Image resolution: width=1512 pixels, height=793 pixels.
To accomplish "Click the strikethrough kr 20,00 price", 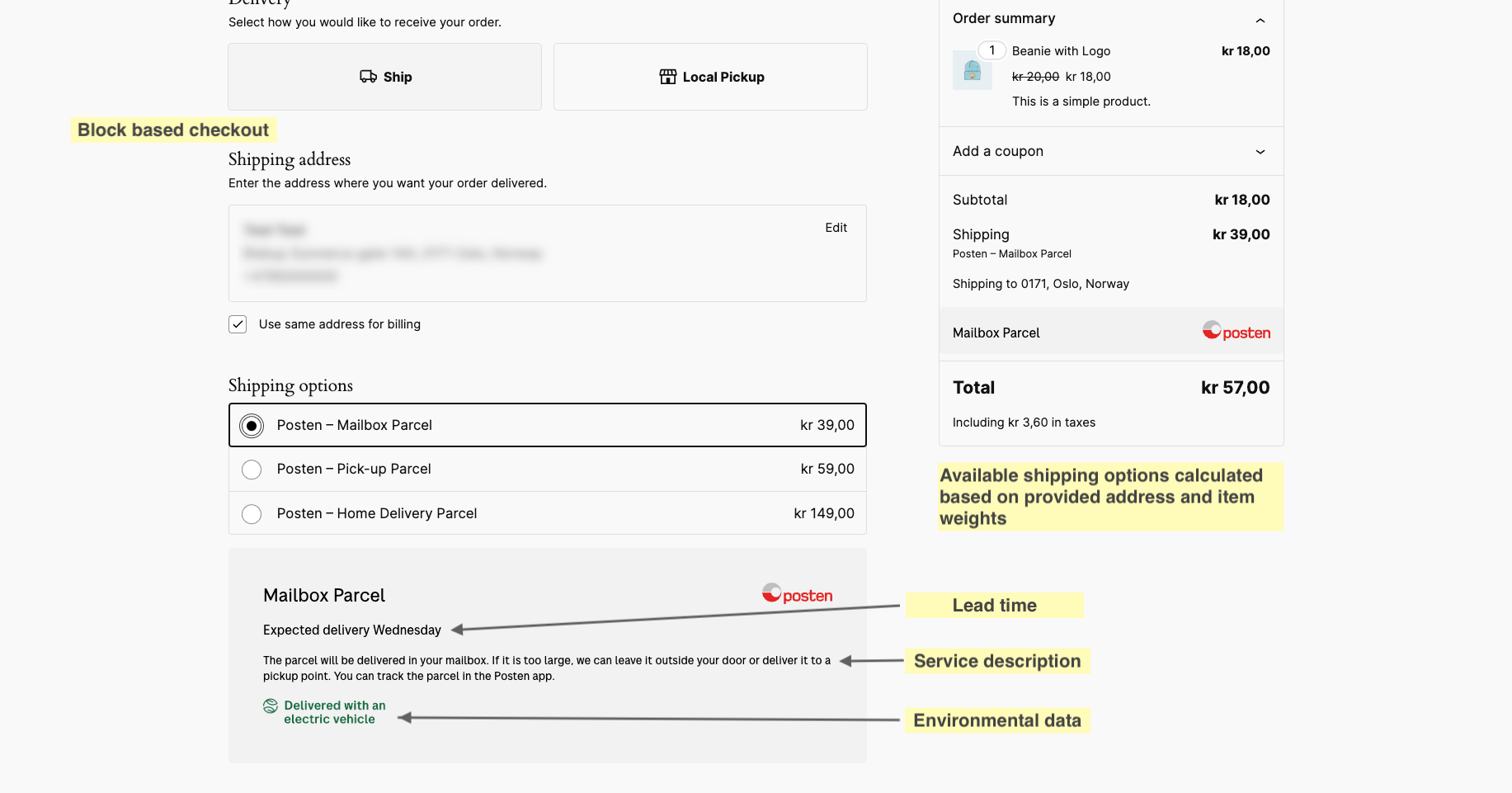I will click(x=1035, y=77).
